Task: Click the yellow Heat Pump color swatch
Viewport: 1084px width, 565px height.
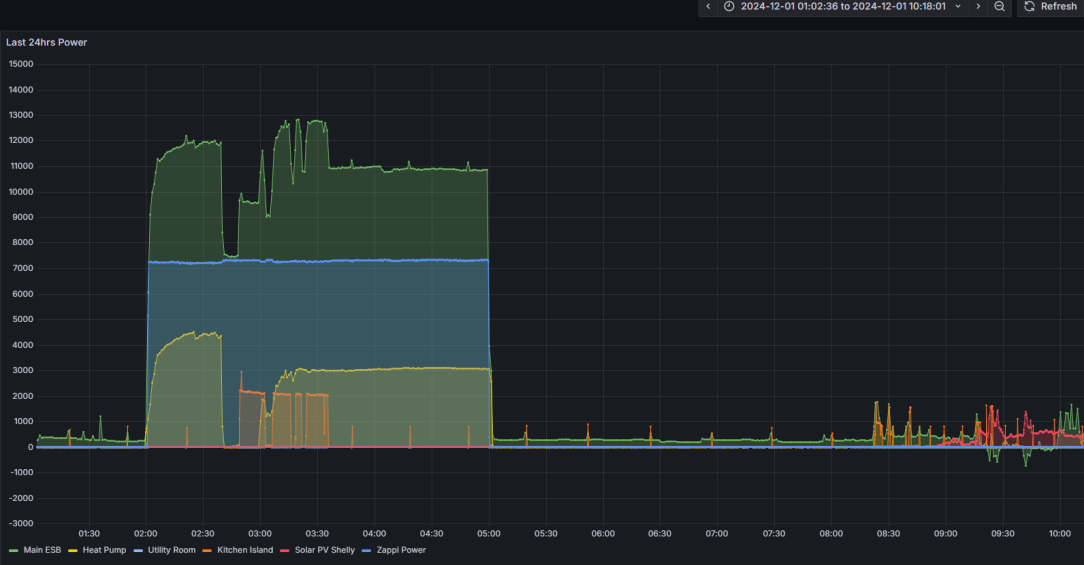Action: pos(73,550)
